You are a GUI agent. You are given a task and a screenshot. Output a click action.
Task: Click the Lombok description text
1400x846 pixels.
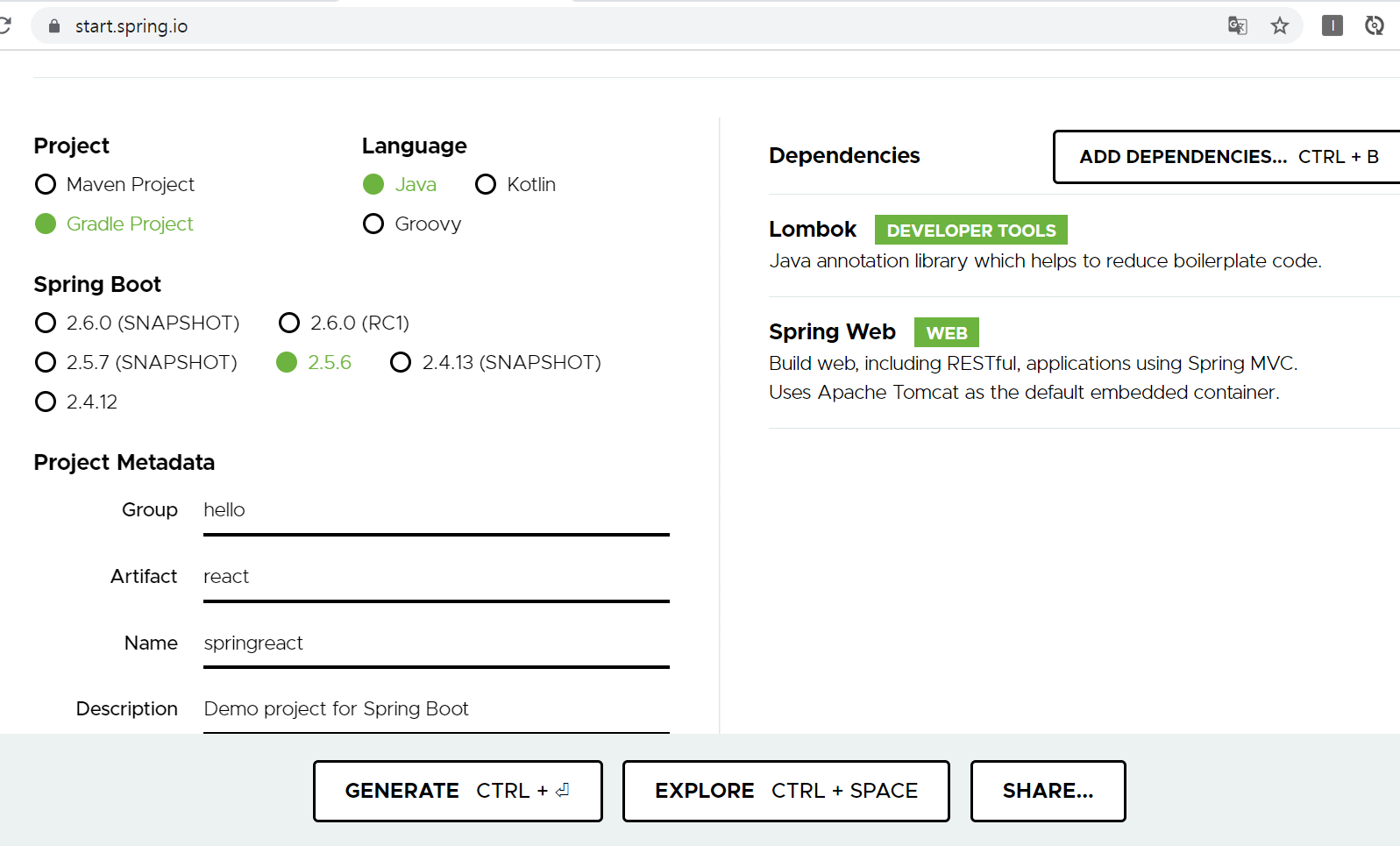click(1045, 261)
